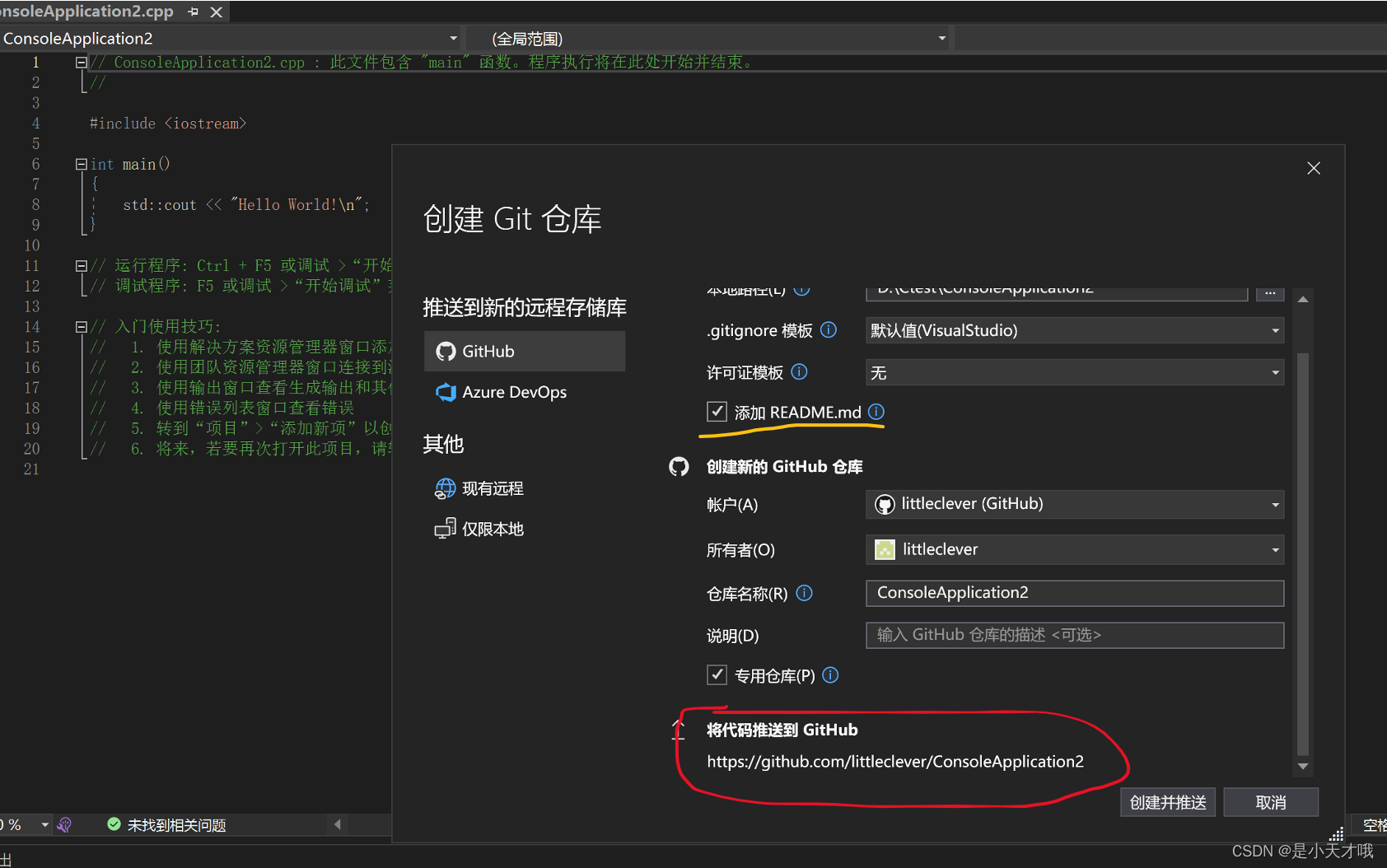Uncheck the 专用仓库(P) checkbox
Image resolution: width=1387 pixels, height=868 pixels.
point(717,675)
